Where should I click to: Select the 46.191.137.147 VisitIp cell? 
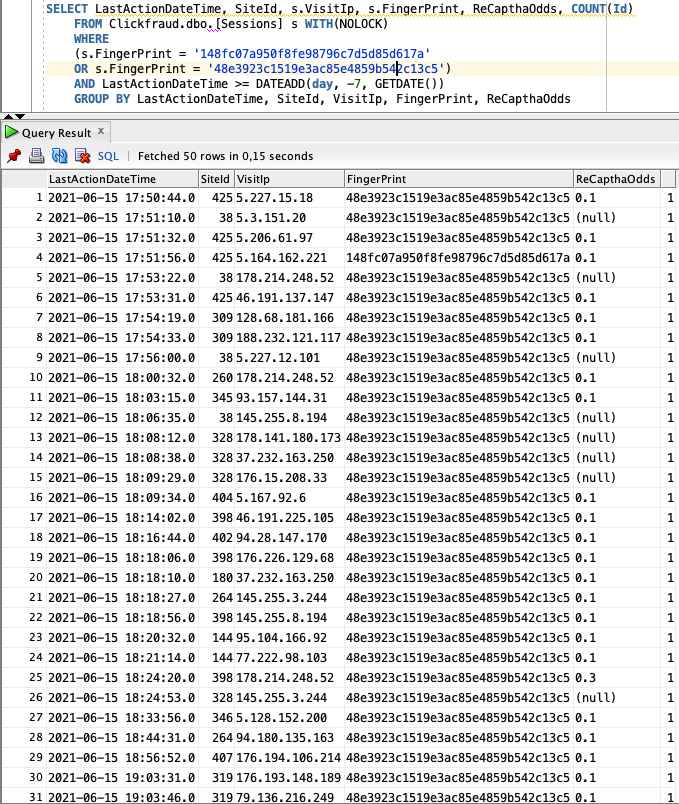click(289, 298)
